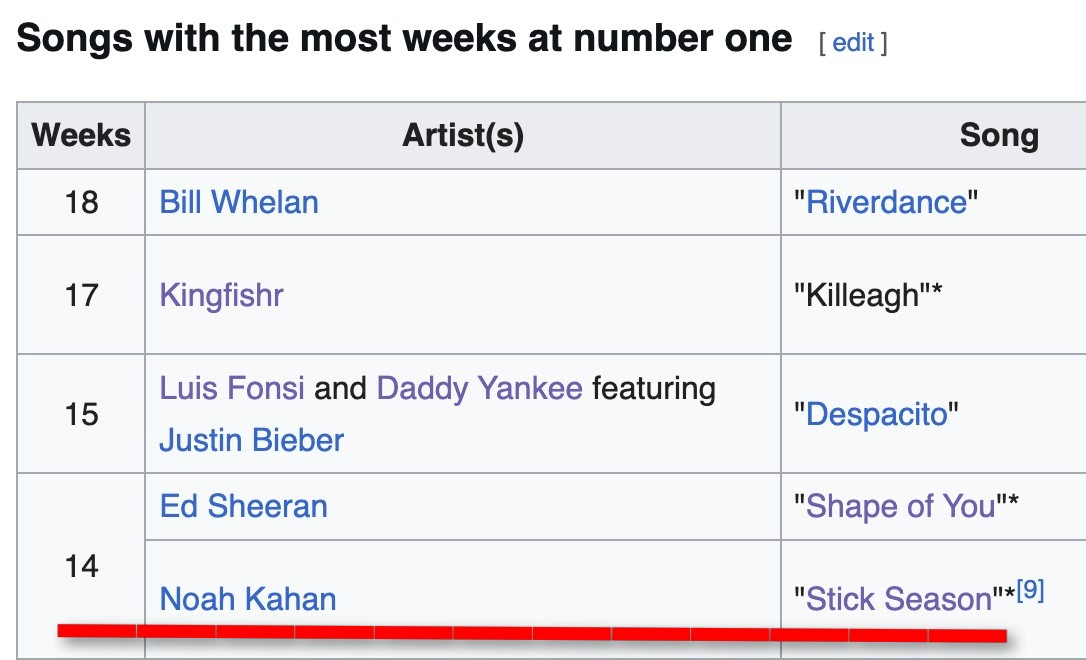Follow the Luis Fonsi link
1086x660 pixels.
coord(231,388)
